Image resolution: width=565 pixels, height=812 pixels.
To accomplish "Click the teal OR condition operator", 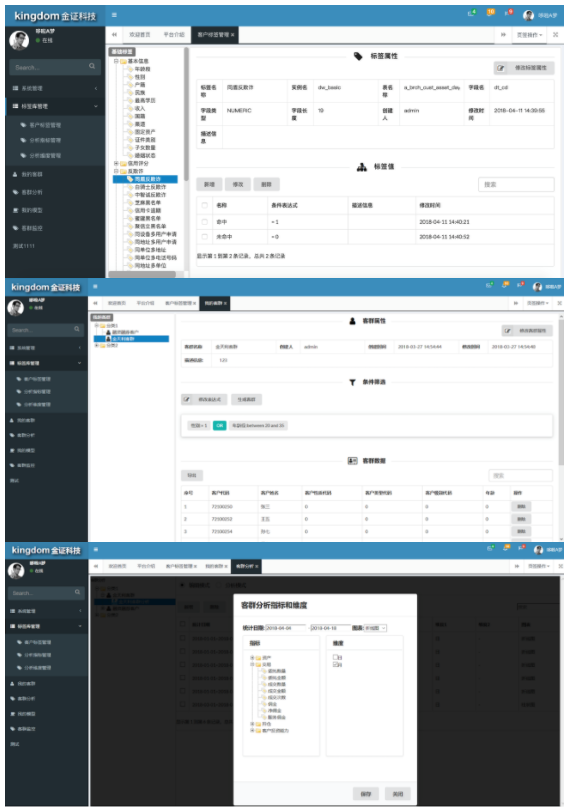I will point(220,426).
